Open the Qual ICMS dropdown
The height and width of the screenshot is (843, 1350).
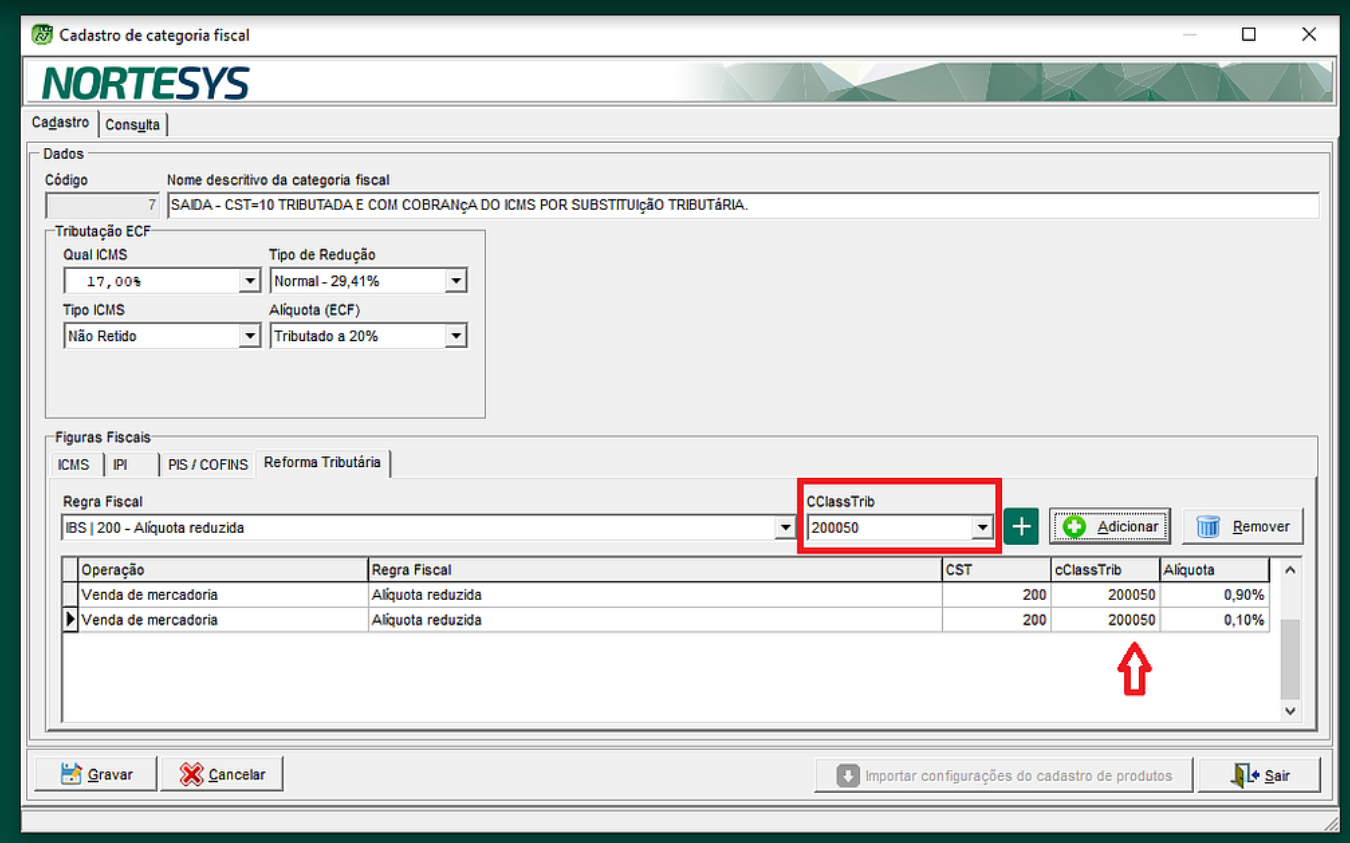pyautogui.click(x=250, y=281)
